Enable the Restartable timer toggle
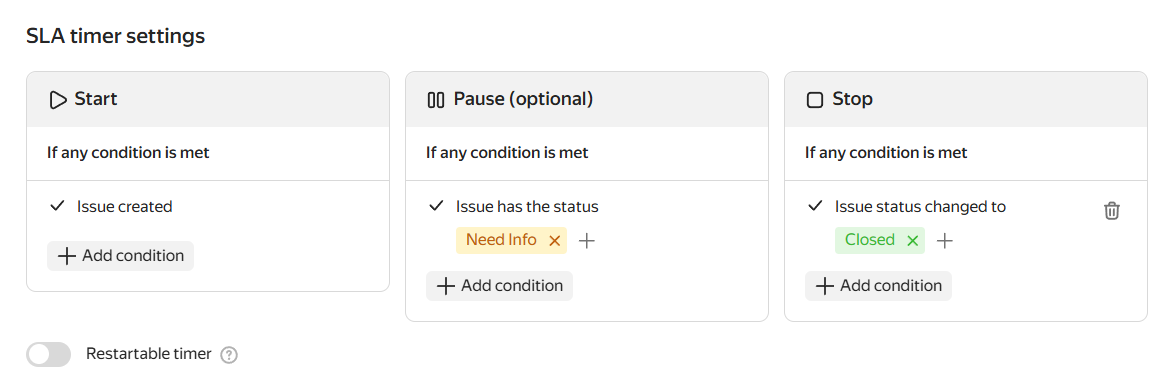Screen dimensions: 1173x390 49,354
